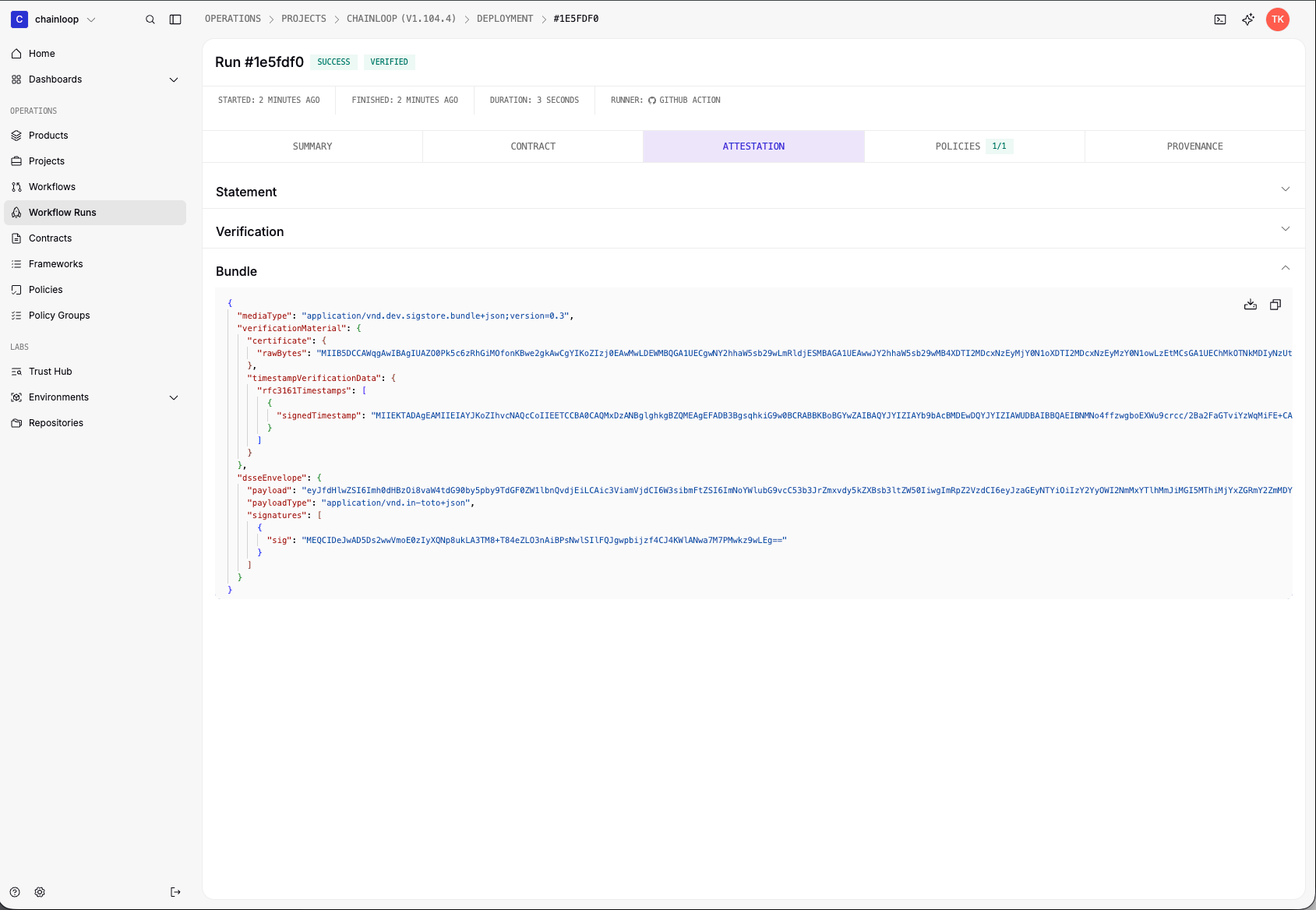Click the "signedTimestamp" line
The image size is (1316, 910).
784,416
